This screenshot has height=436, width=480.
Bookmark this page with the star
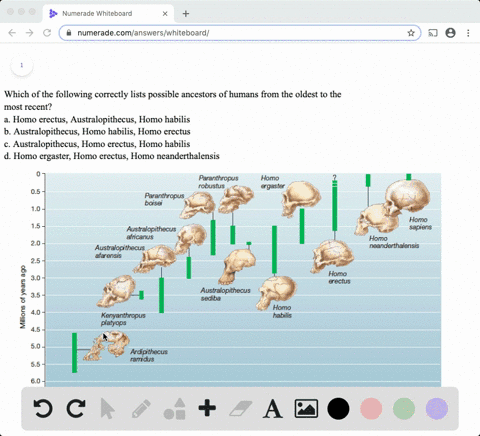click(411, 33)
